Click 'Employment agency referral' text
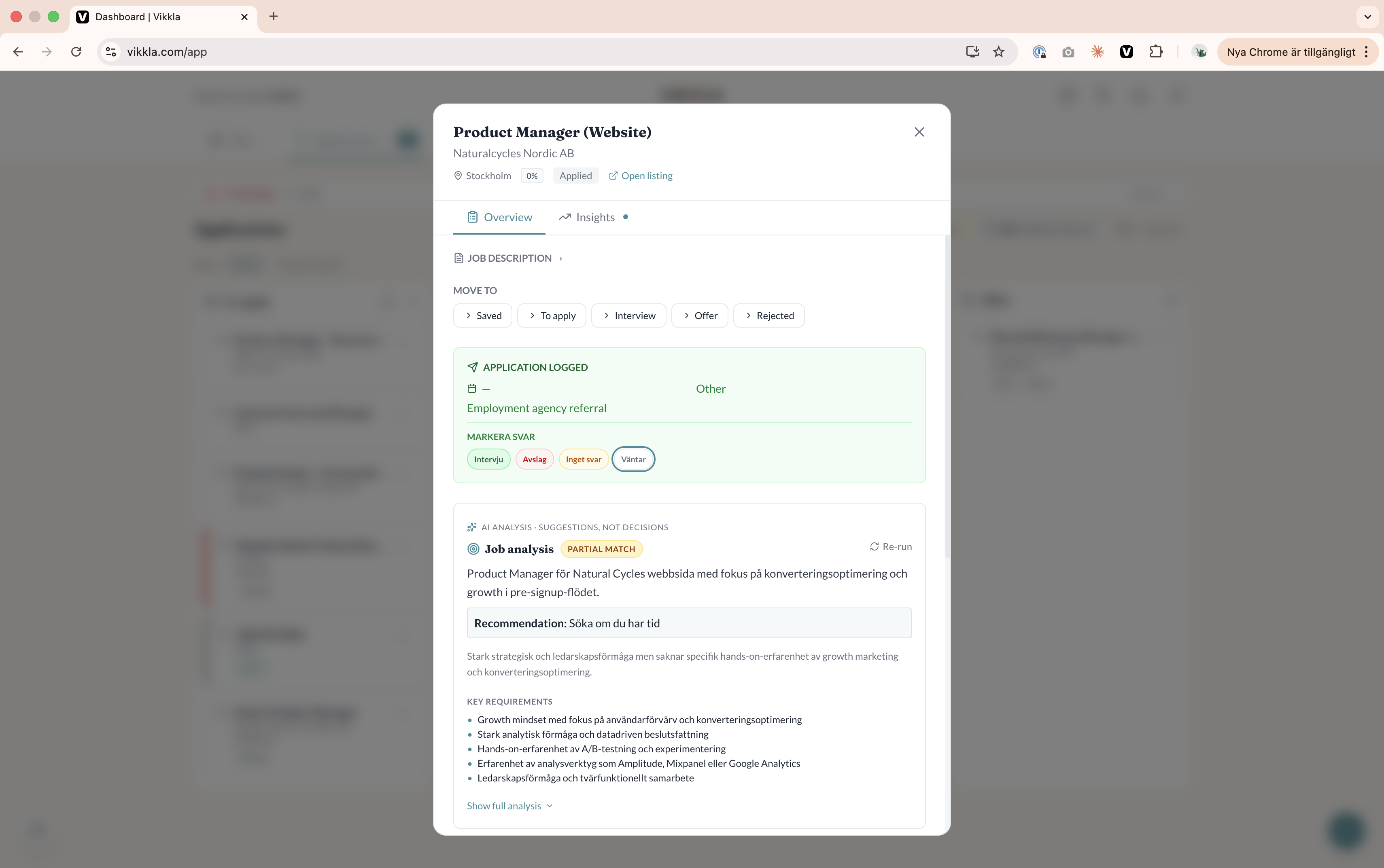The image size is (1384, 868). click(536, 408)
